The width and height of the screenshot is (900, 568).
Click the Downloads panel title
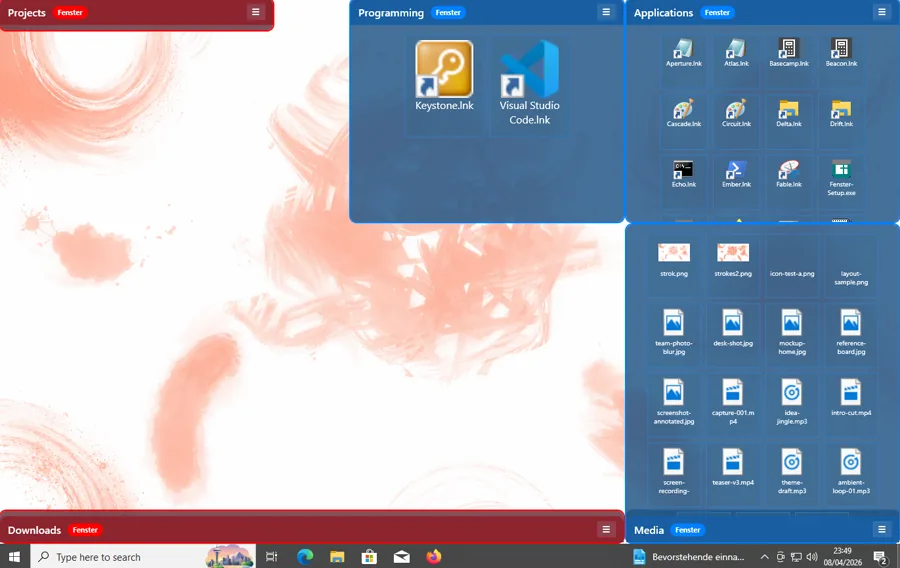point(34,530)
